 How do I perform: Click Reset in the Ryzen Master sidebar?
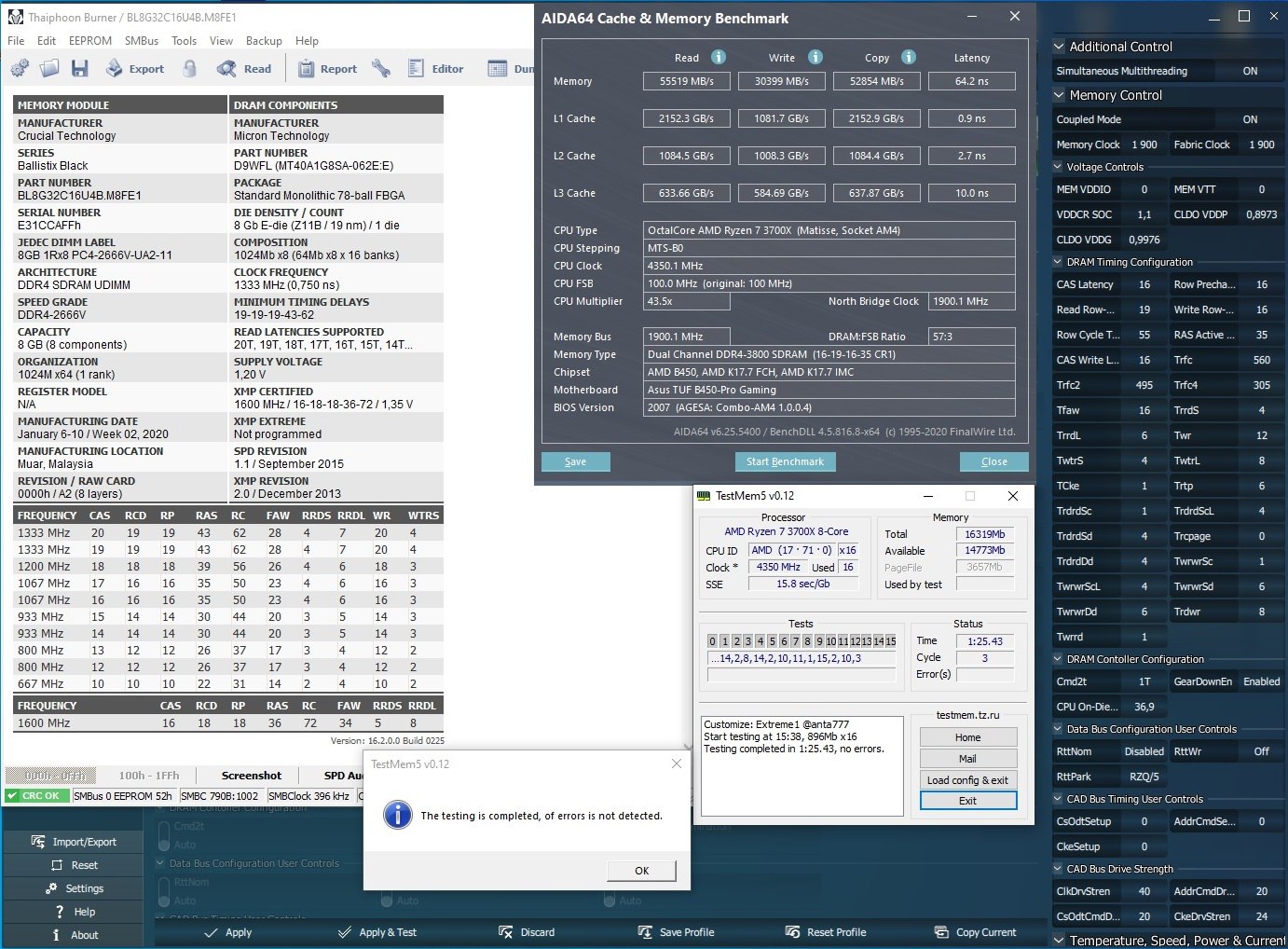tap(75, 865)
